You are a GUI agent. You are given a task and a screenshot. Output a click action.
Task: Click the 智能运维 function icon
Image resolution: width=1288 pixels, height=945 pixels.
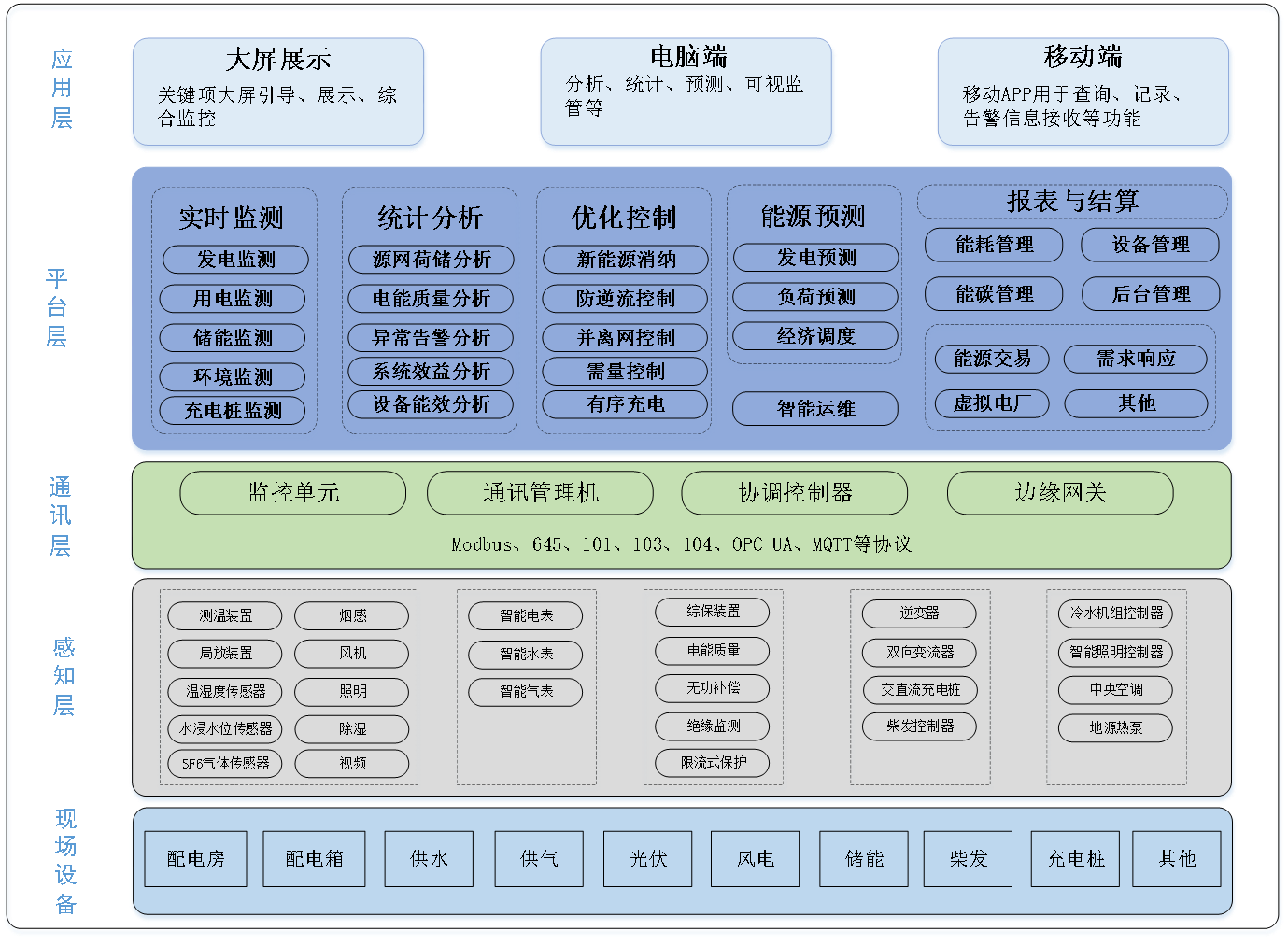tap(814, 409)
